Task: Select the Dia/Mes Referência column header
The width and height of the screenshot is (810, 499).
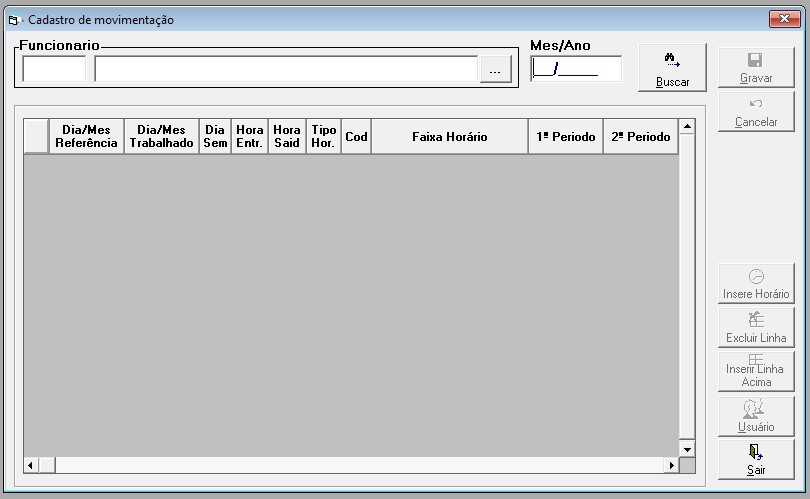Action: tap(86, 136)
